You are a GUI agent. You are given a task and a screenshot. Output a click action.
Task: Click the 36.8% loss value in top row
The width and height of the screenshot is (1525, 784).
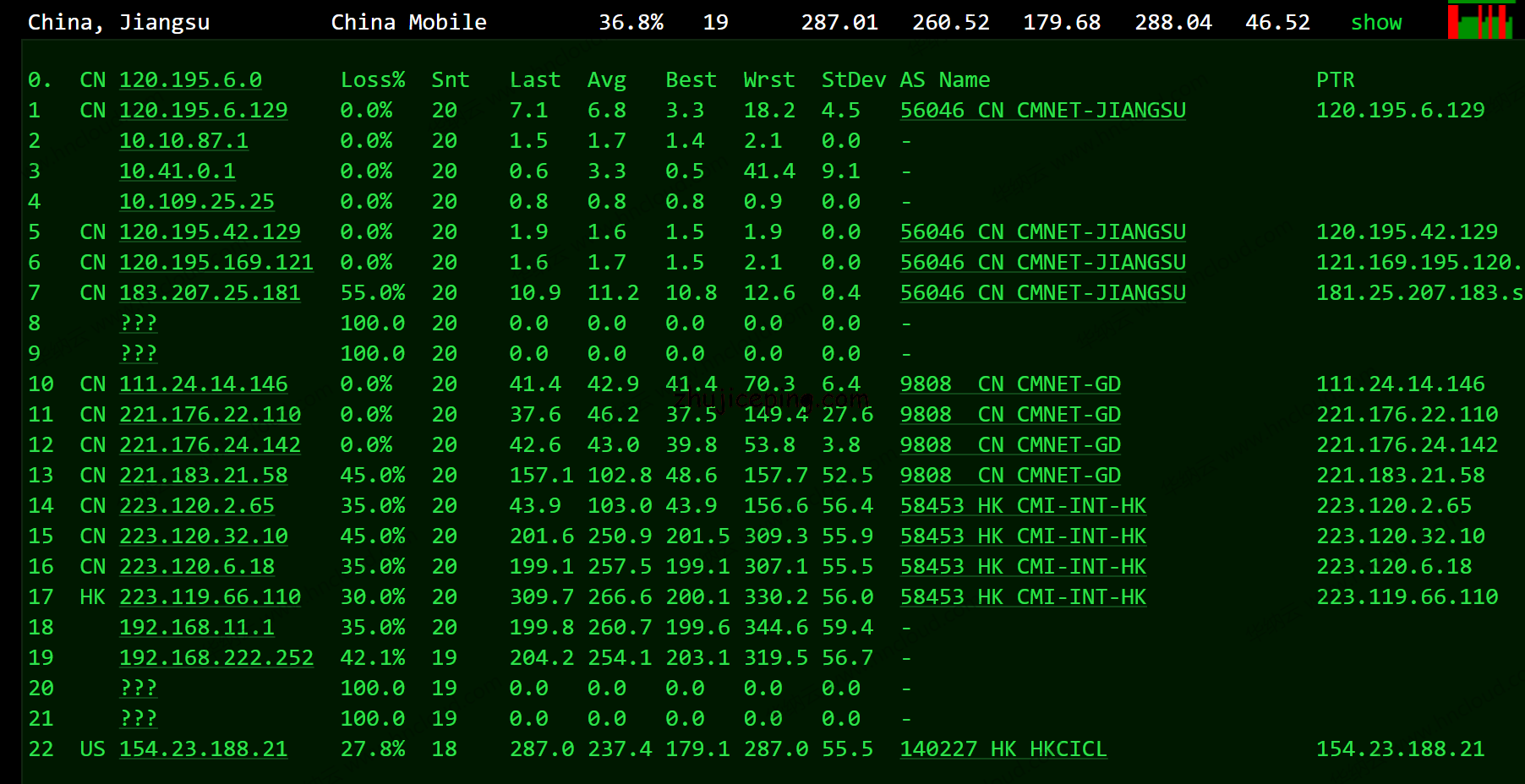pos(631,23)
